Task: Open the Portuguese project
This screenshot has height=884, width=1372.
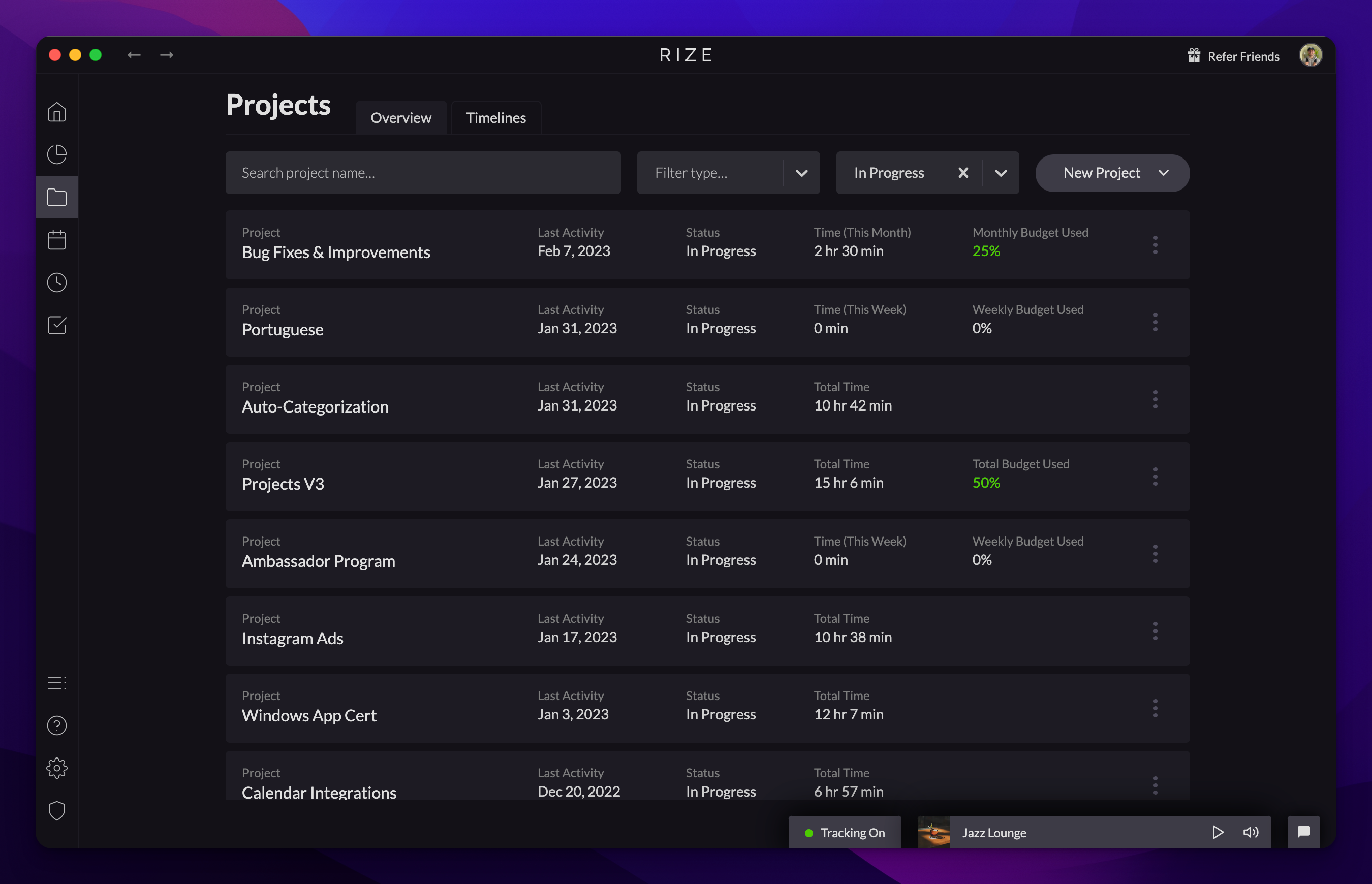Action: point(283,330)
